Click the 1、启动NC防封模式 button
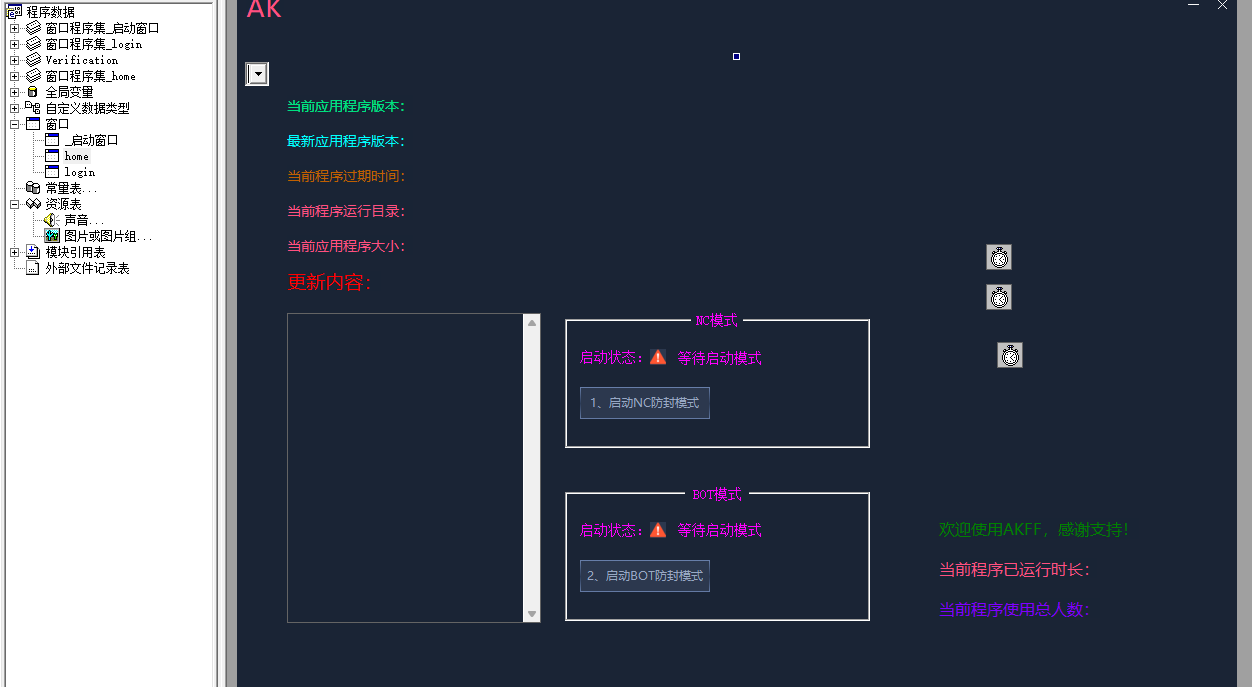Screen dimensions: 1252x687 click(x=645, y=403)
